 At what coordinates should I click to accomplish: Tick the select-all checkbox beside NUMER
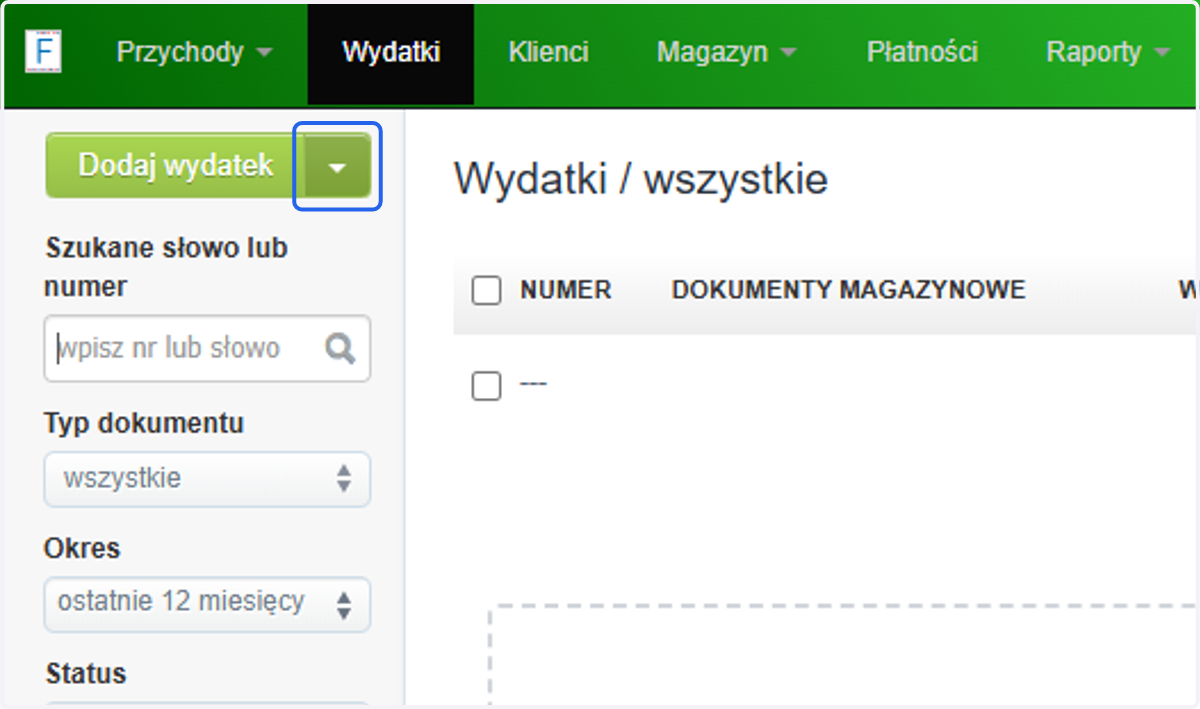[486, 291]
